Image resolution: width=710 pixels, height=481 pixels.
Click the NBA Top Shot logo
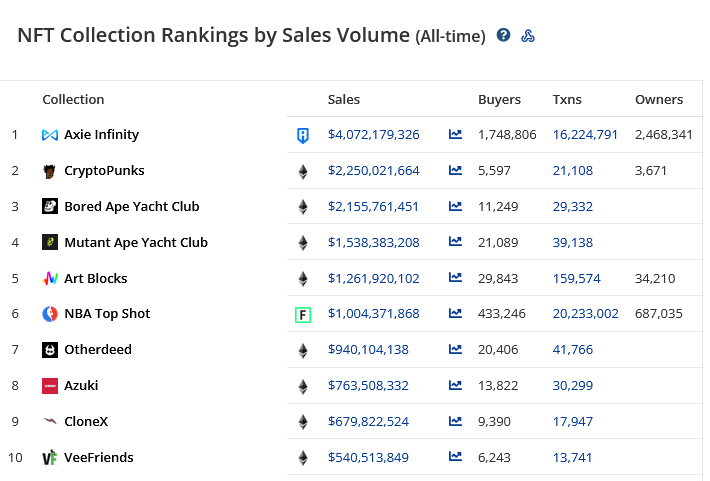[50, 313]
